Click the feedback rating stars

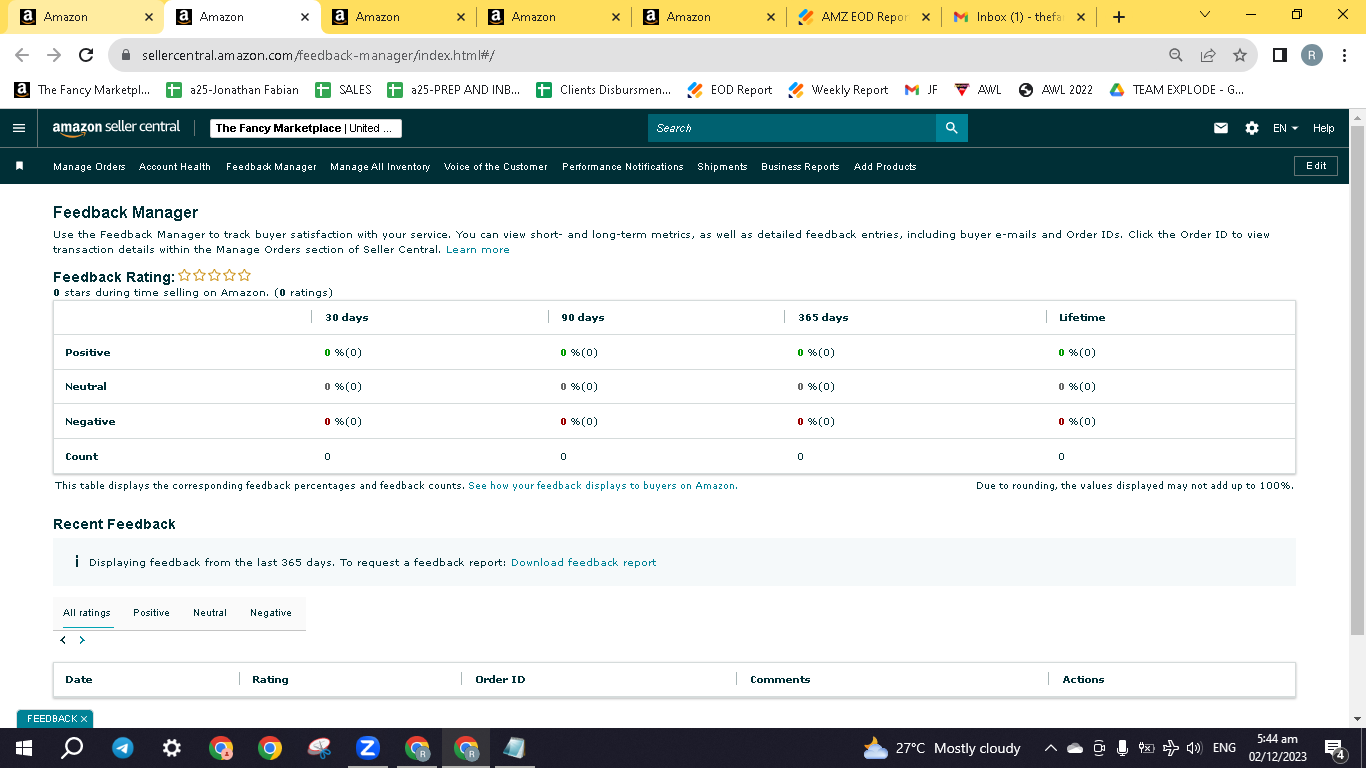tap(215, 276)
